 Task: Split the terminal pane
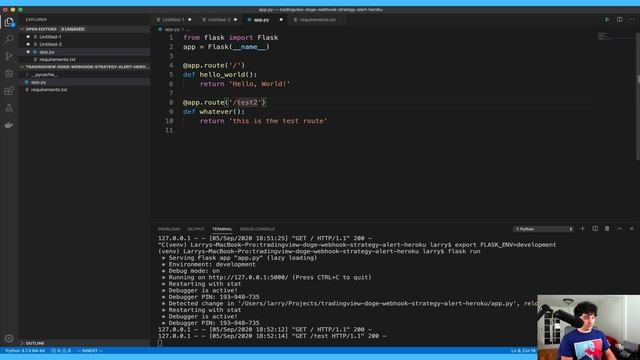coord(595,229)
